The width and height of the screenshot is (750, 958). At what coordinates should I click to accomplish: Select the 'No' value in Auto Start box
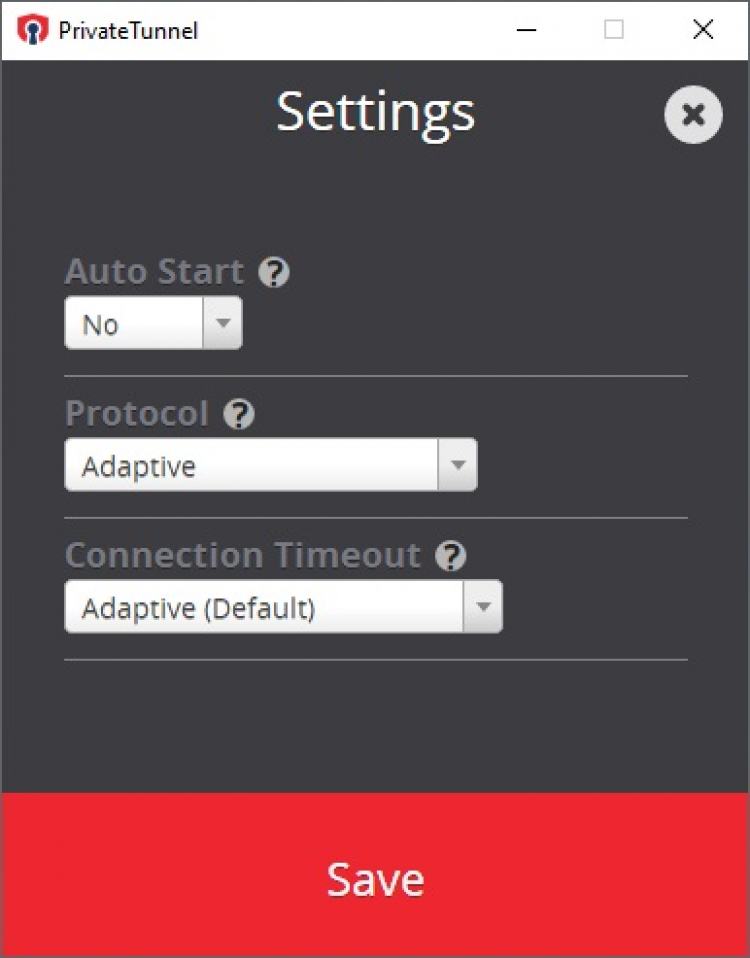point(100,325)
